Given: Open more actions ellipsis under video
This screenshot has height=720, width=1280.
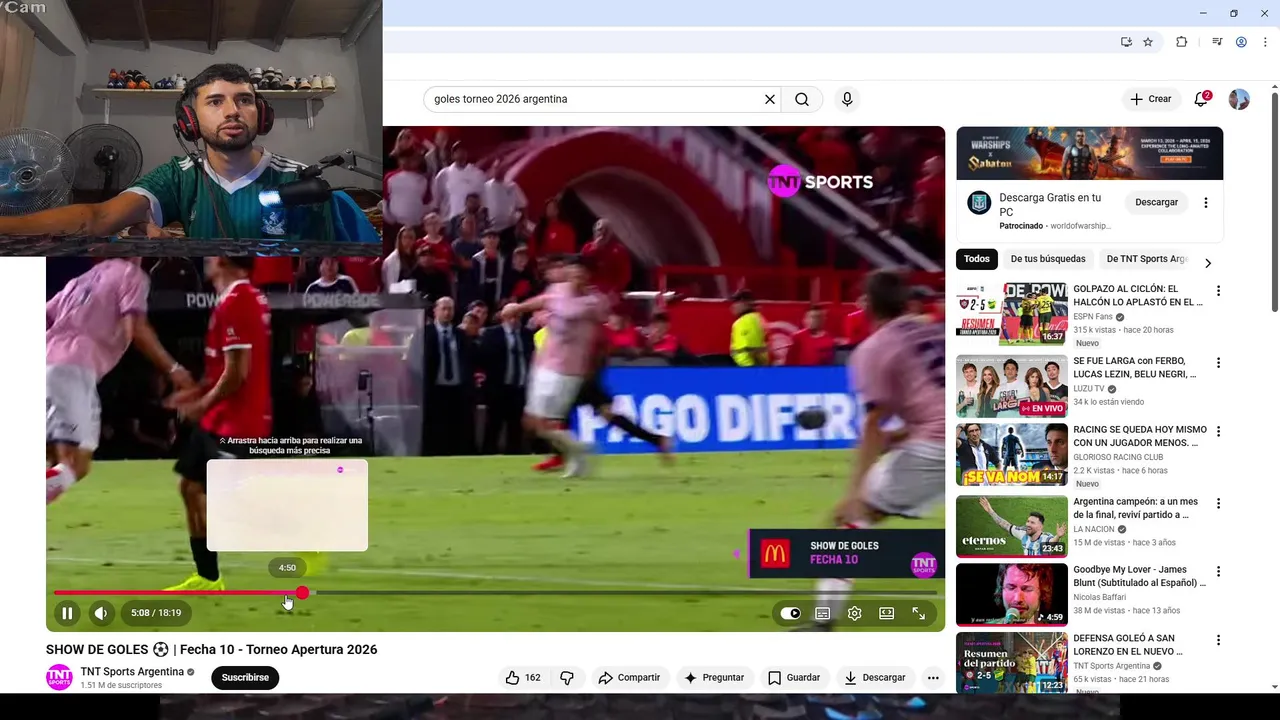Looking at the screenshot, I should coord(933,677).
